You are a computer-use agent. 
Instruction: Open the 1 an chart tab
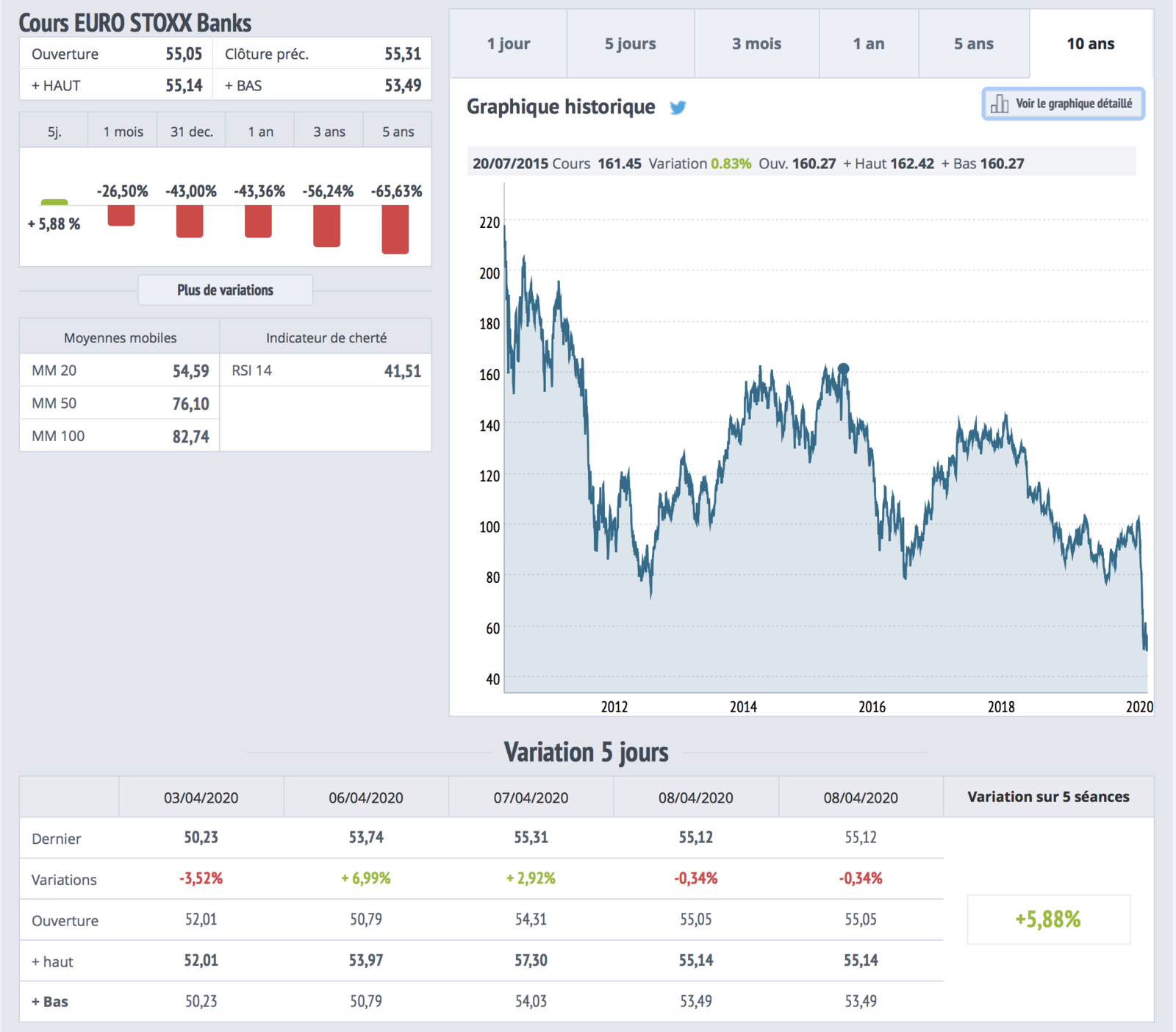tap(869, 43)
